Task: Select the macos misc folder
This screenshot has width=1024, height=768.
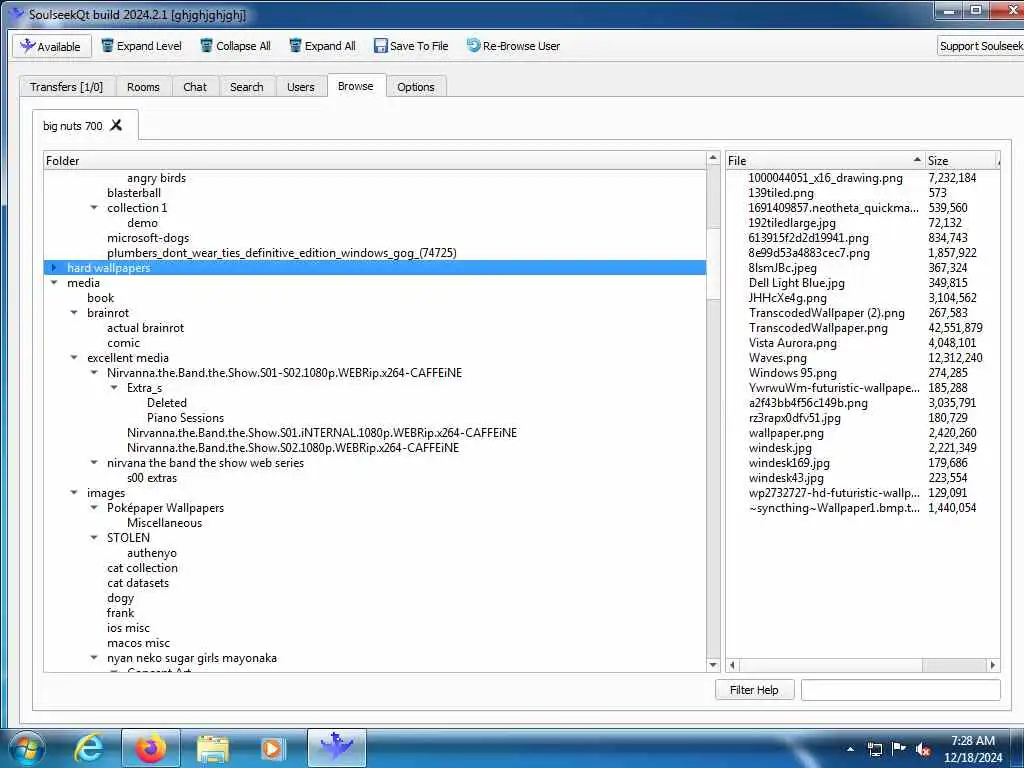Action: 138,643
